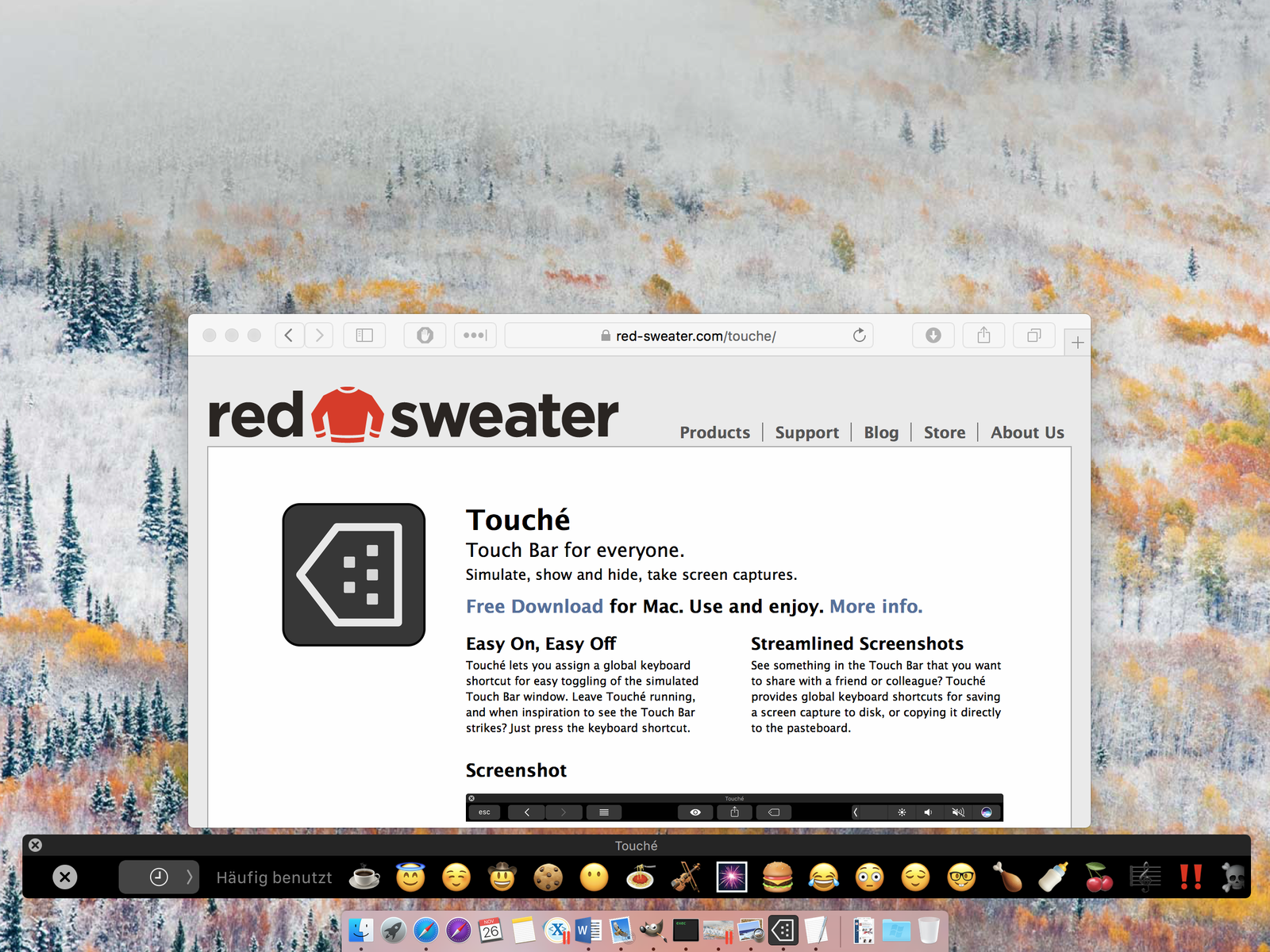The height and width of the screenshot is (952, 1270).
Task: Insert the baby bottle emoji
Action: [x=1053, y=877]
